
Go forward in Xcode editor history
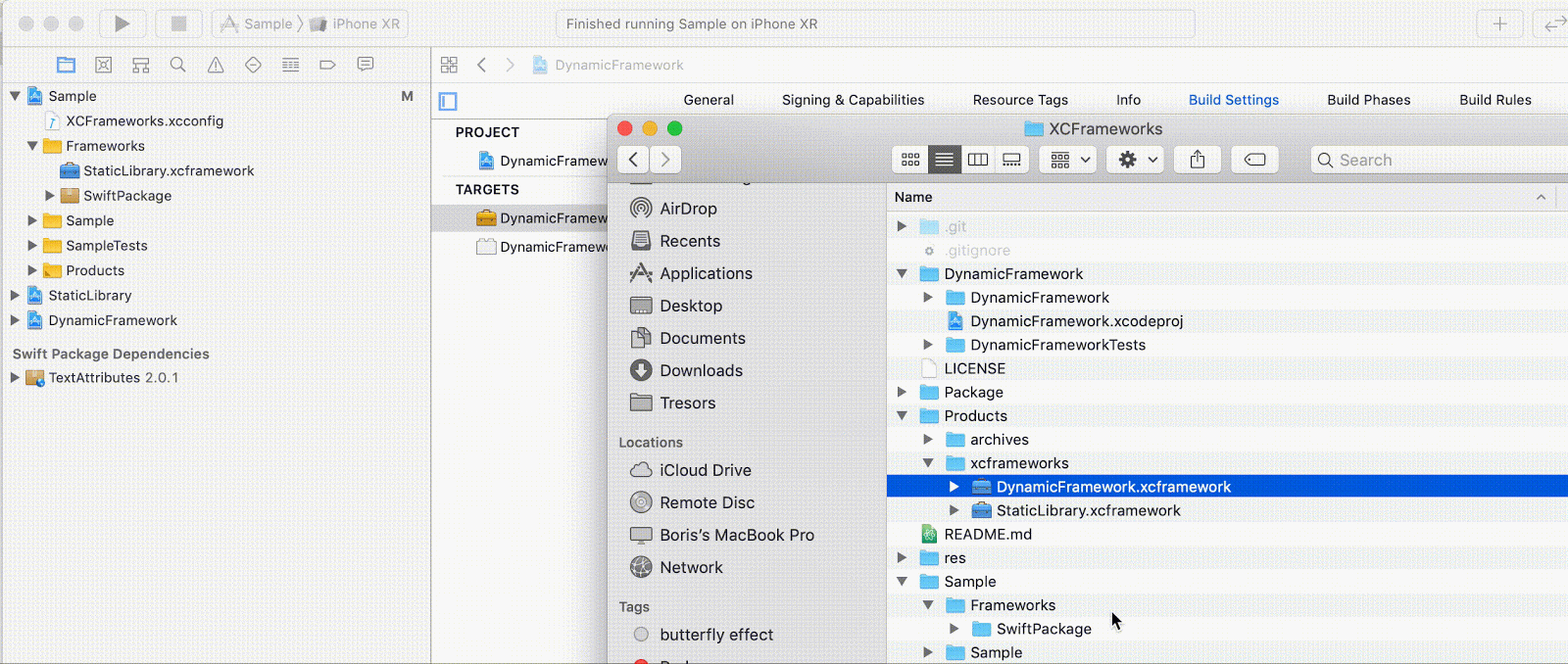[x=510, y=65]
